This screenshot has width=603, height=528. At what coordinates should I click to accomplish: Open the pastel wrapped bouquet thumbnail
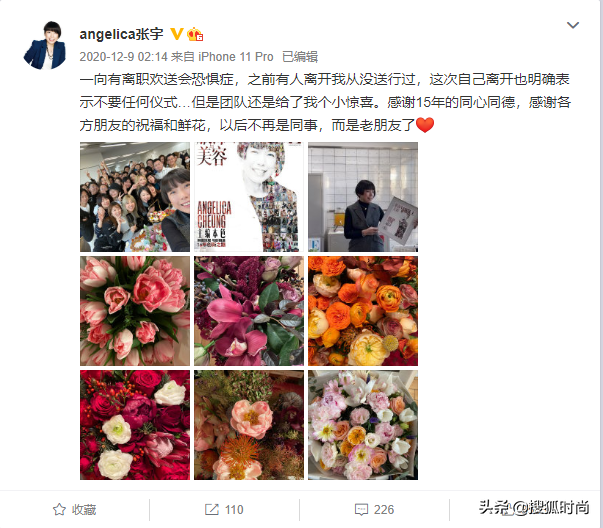coord(363,425)
